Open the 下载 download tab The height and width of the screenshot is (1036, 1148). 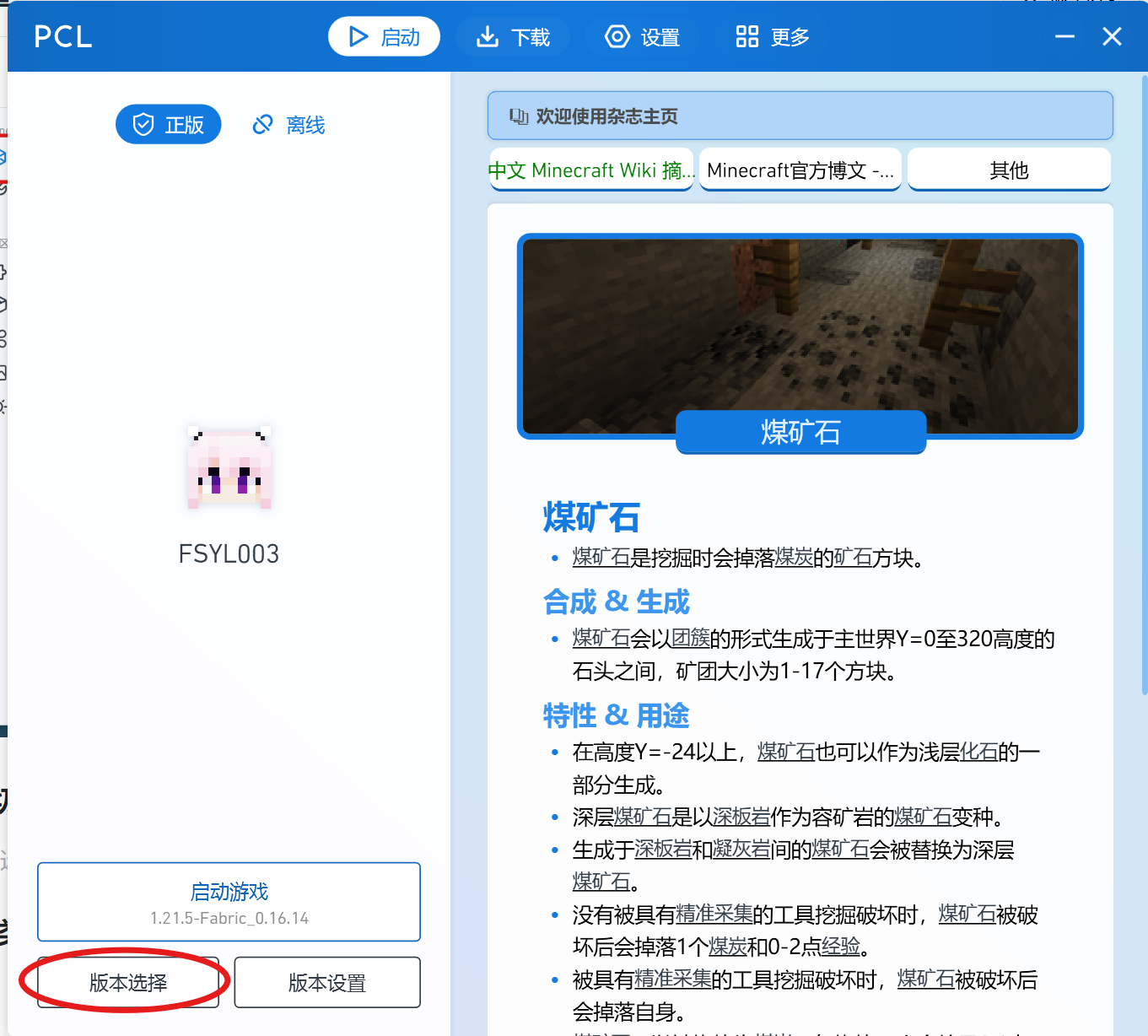[x=513, y=37]
